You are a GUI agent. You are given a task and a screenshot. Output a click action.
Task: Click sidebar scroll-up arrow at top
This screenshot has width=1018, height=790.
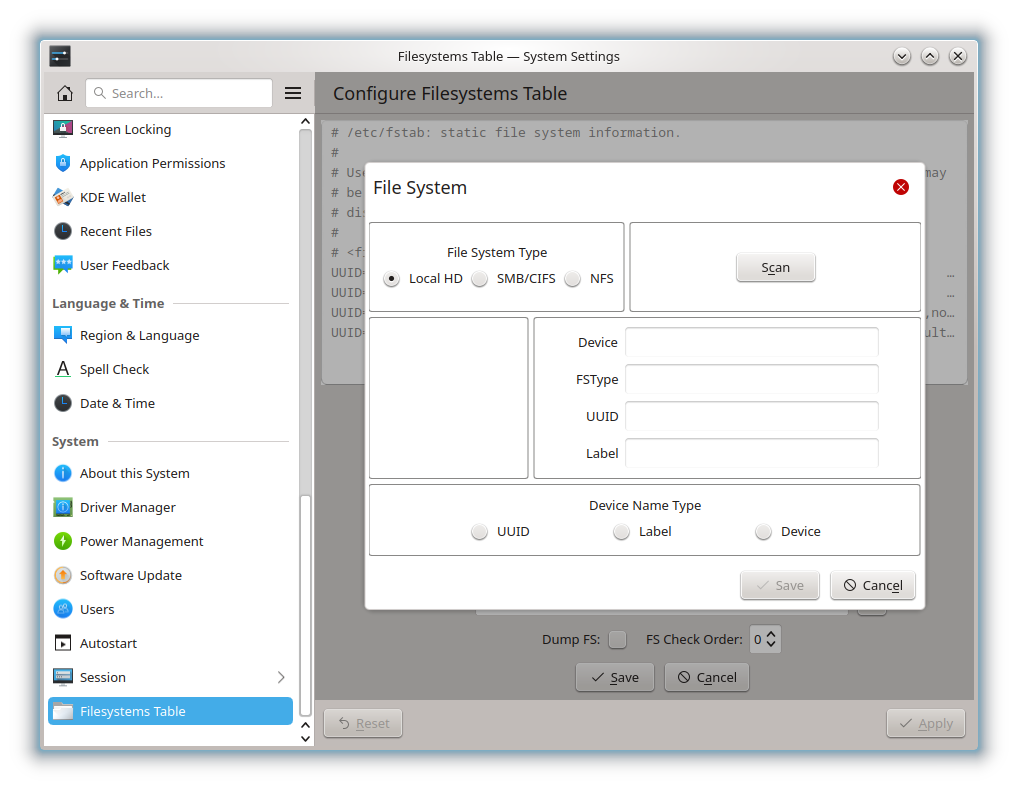[x=305, y=121]
